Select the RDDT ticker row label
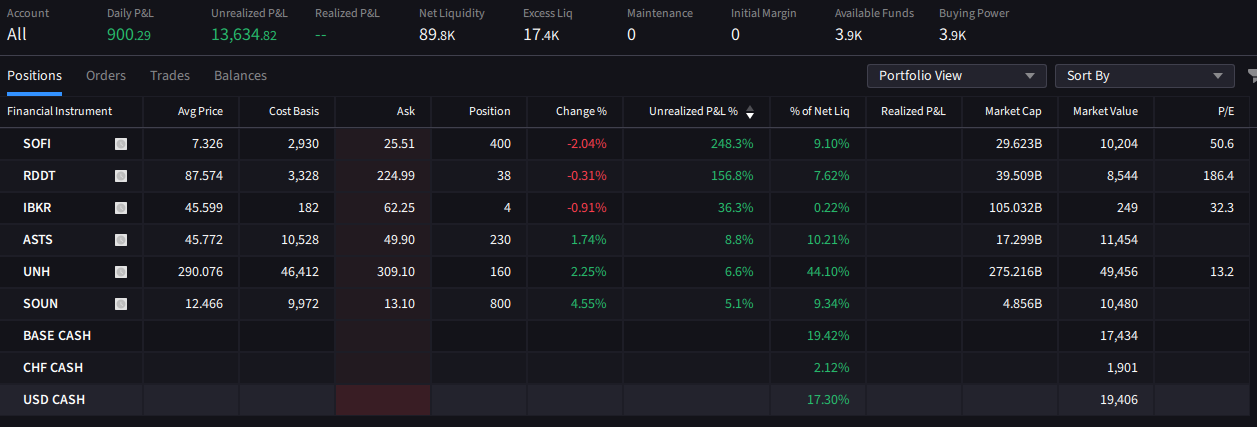Viewport: 1257px width, 427px height. tap(38, 176)
